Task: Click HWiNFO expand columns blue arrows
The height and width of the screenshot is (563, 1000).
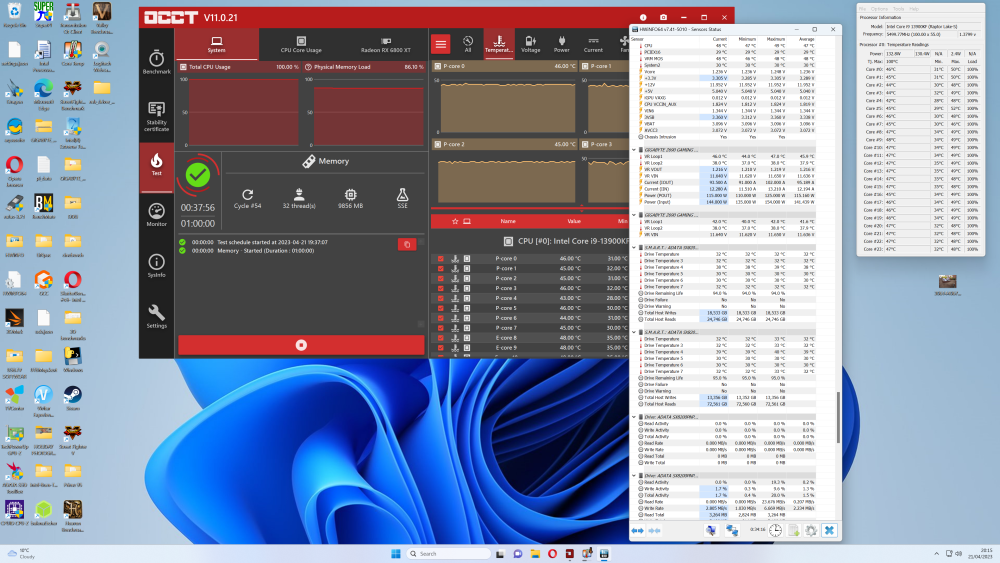Action: point(637,530)
